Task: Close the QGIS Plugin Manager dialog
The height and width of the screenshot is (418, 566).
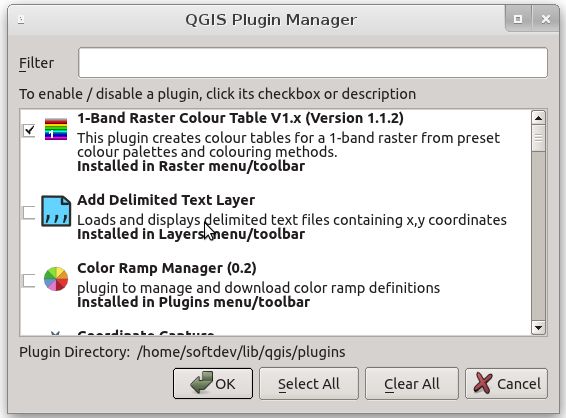Action: tap(545, 19)
